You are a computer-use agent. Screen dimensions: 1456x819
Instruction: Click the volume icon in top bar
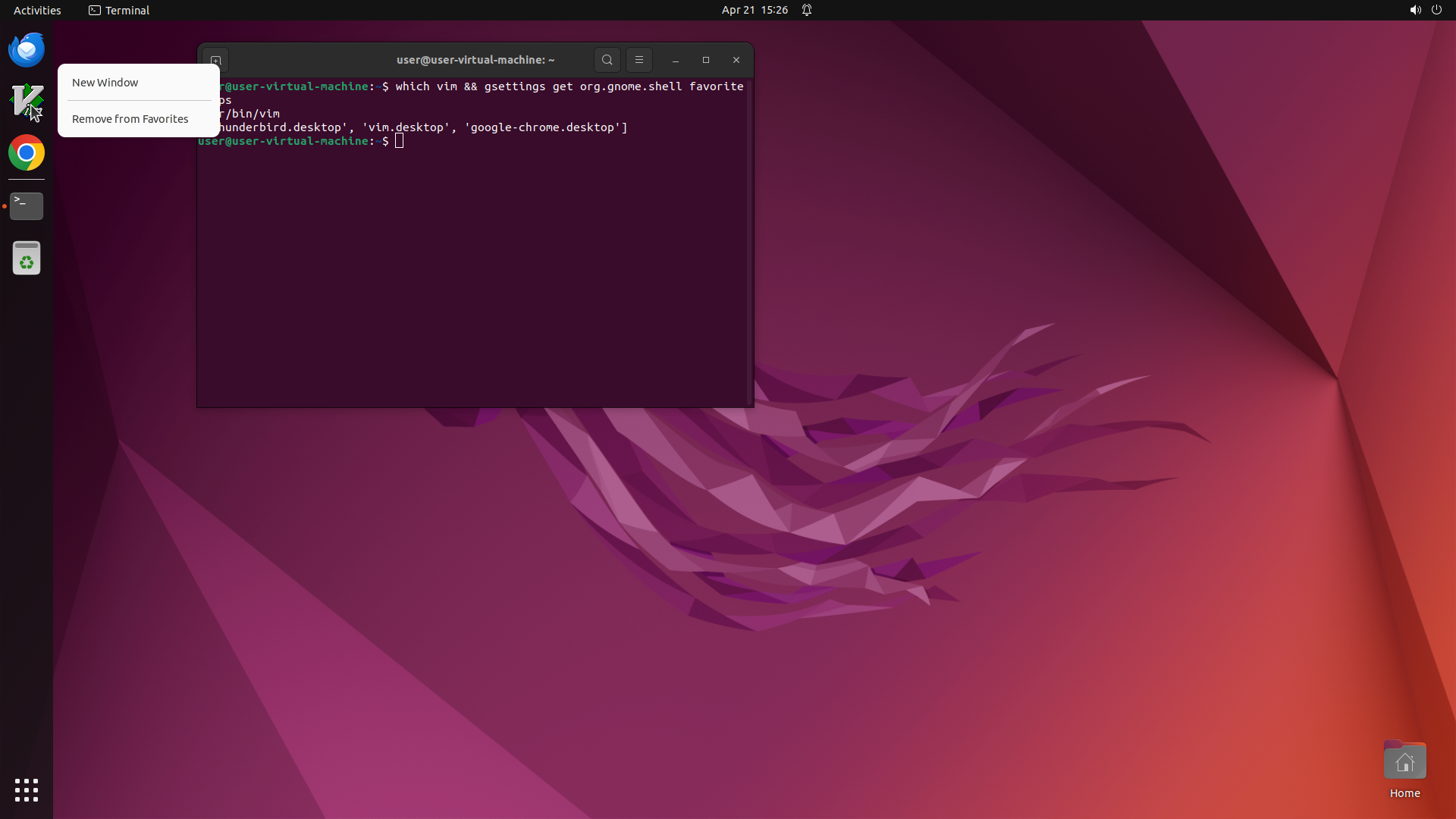pos(1415,10)
